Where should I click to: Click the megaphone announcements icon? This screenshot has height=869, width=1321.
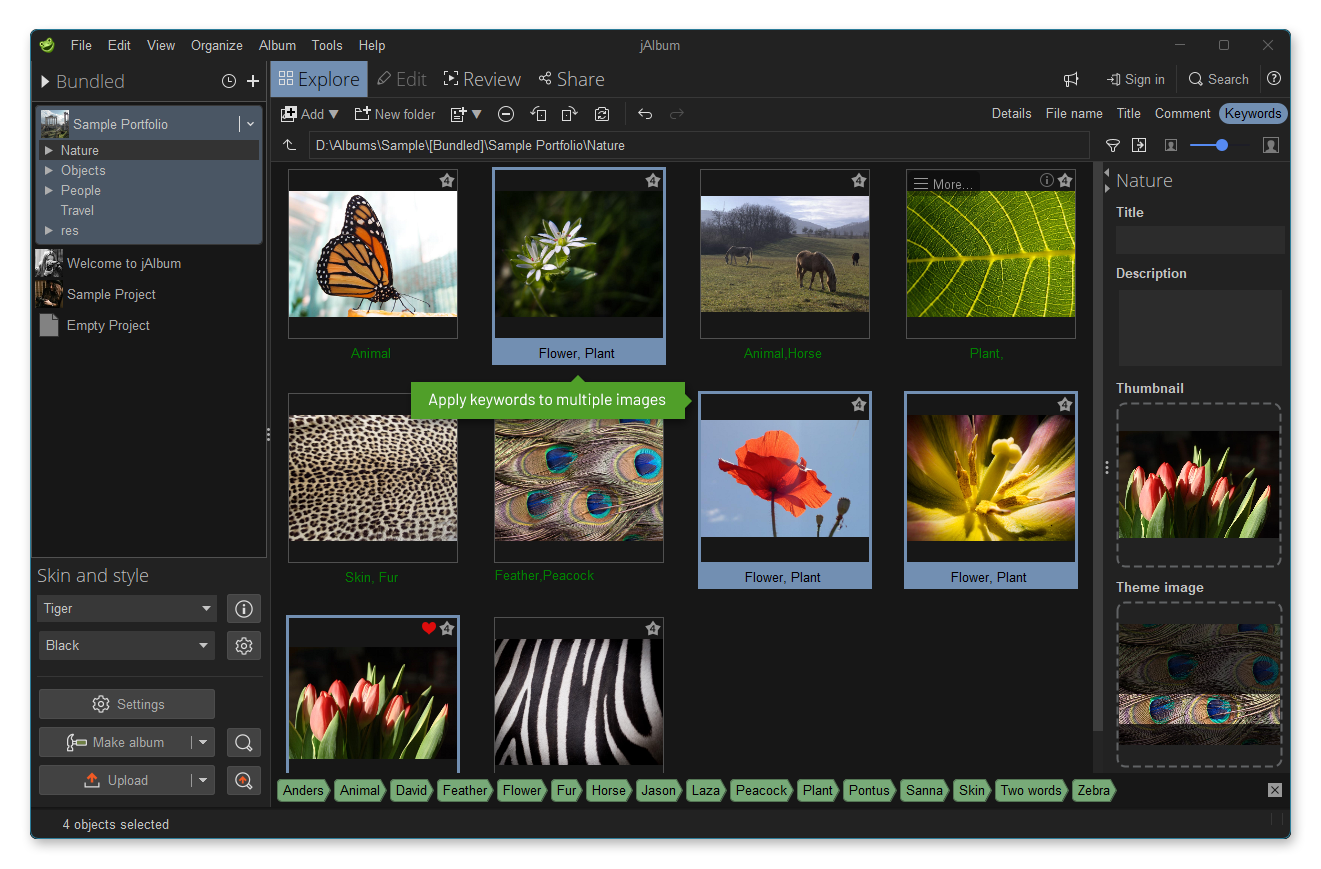click(1071, 80)
